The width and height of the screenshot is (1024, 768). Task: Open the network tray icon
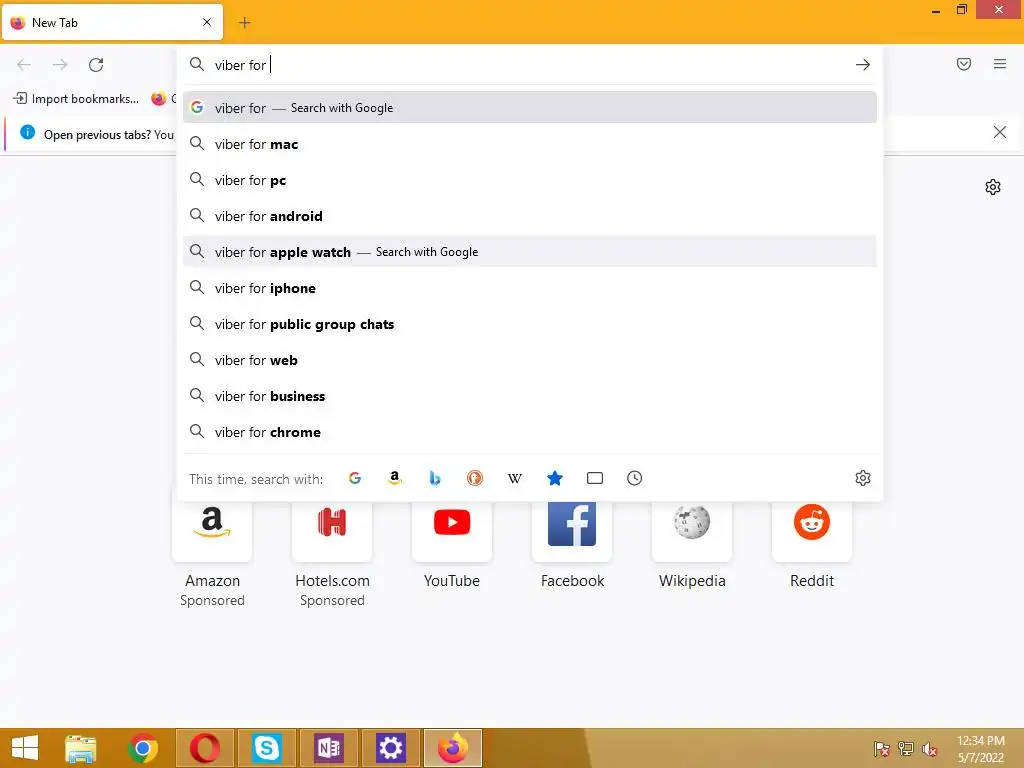(906, 749)
